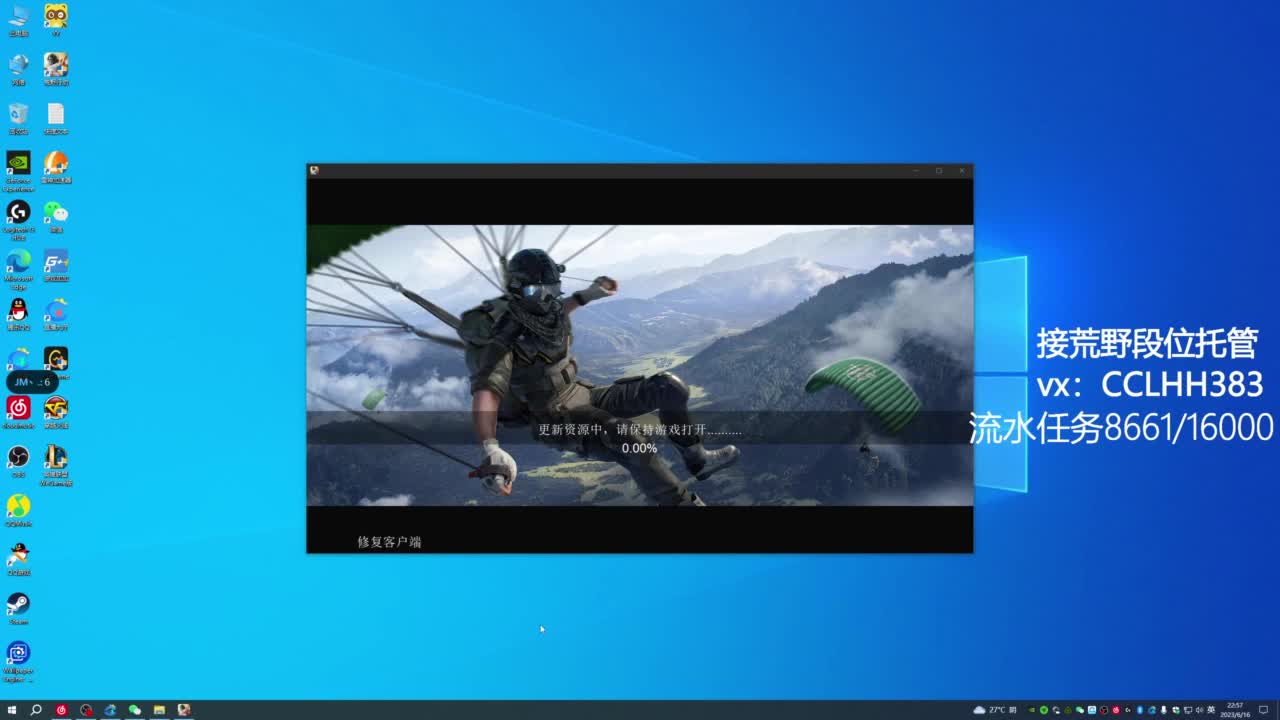Maximize the game launcher window
The height and width of the screenshot is (720, 1280).
coord(939,170)
